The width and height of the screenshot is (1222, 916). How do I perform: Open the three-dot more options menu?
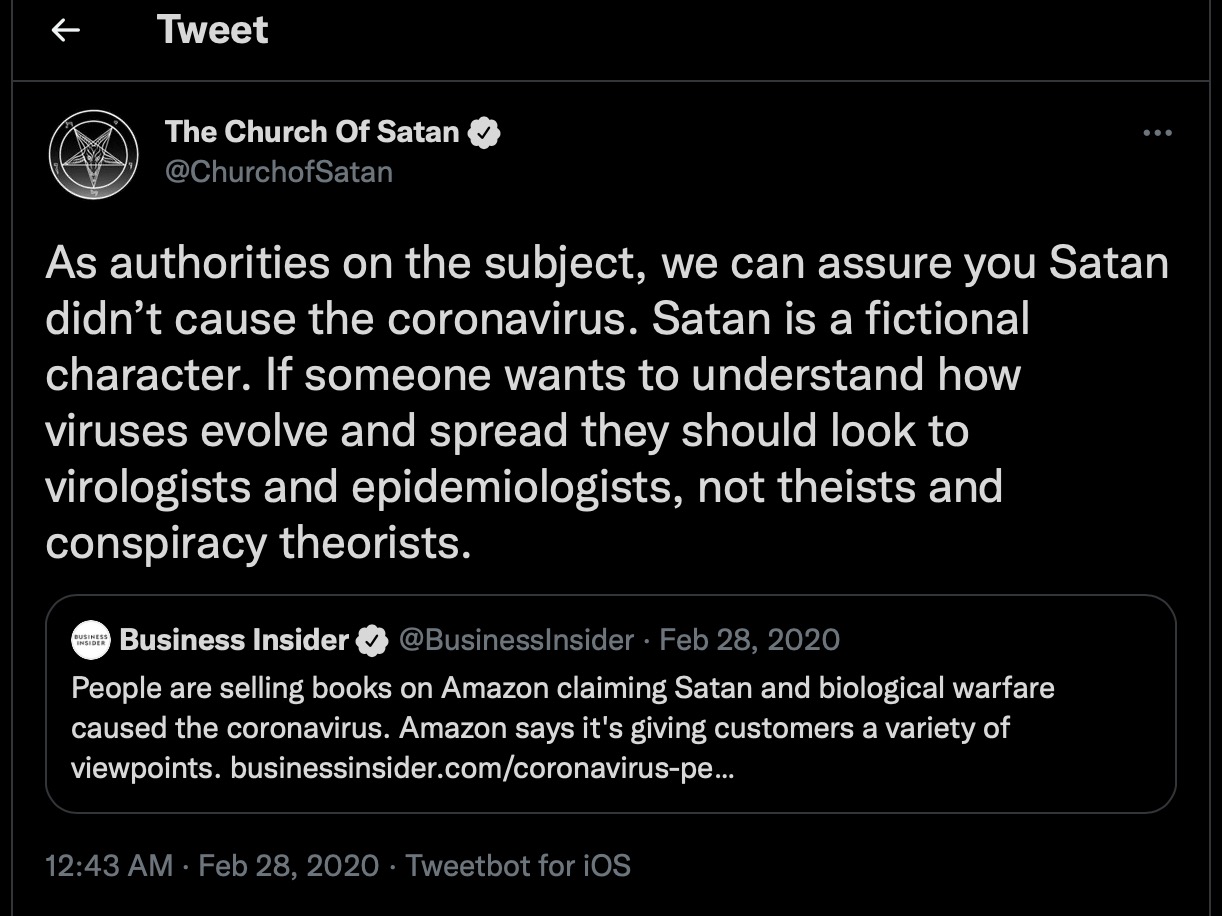[x=1157, y=133]
